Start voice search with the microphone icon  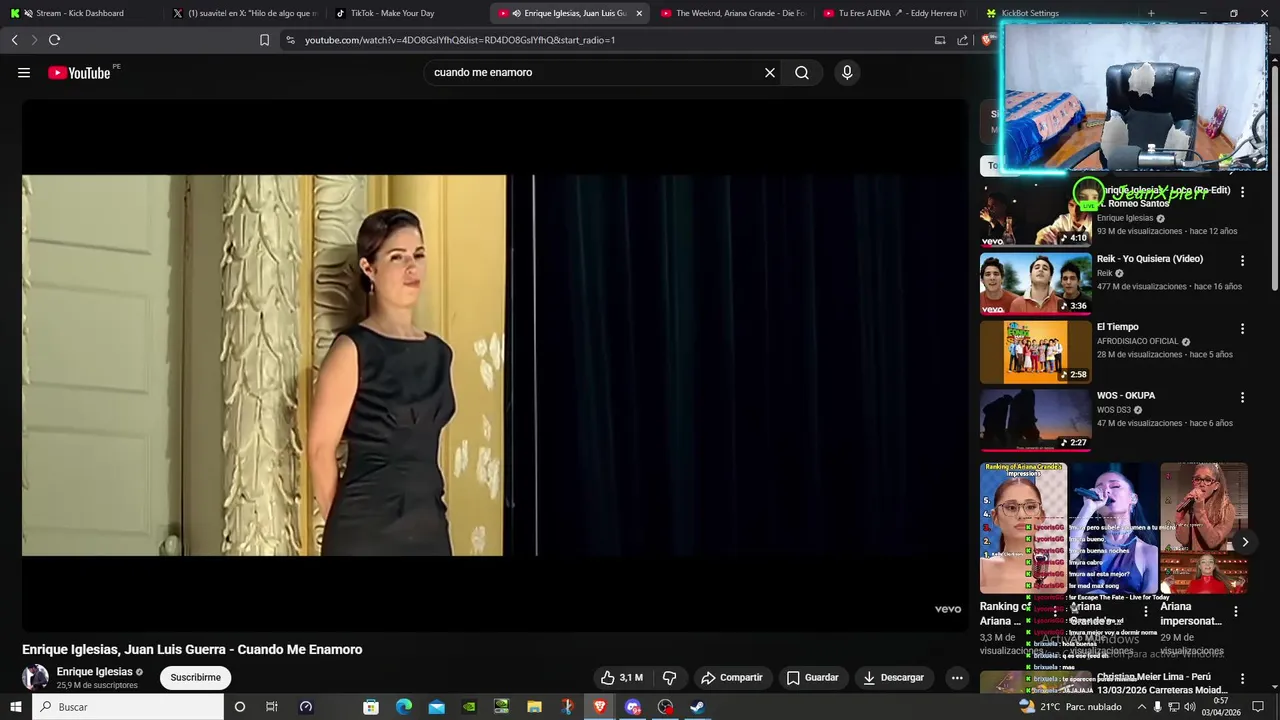pyautogui.click(x=847, y=73)
